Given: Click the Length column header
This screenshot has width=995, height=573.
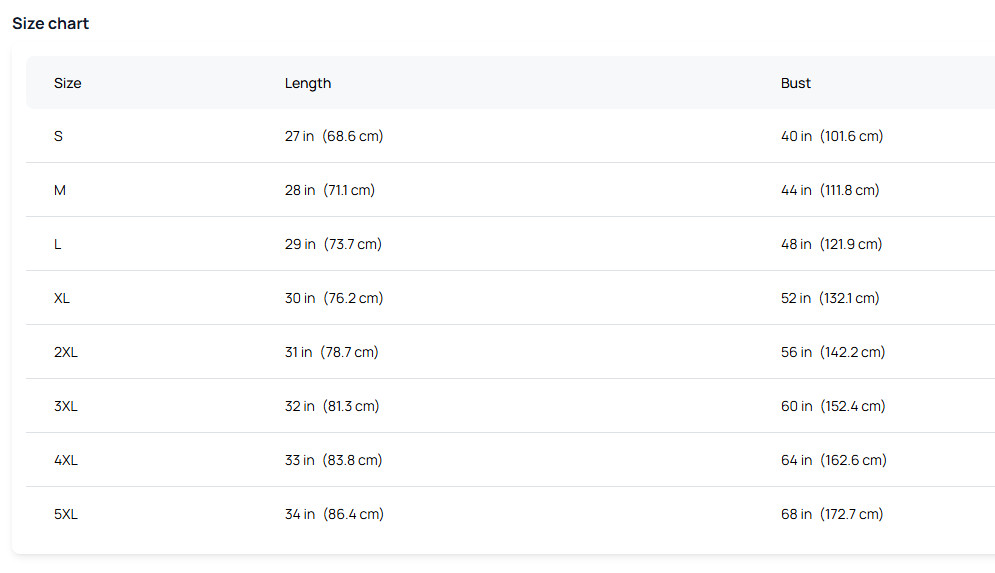Looking at the screenshot, I should click(308, 83).
